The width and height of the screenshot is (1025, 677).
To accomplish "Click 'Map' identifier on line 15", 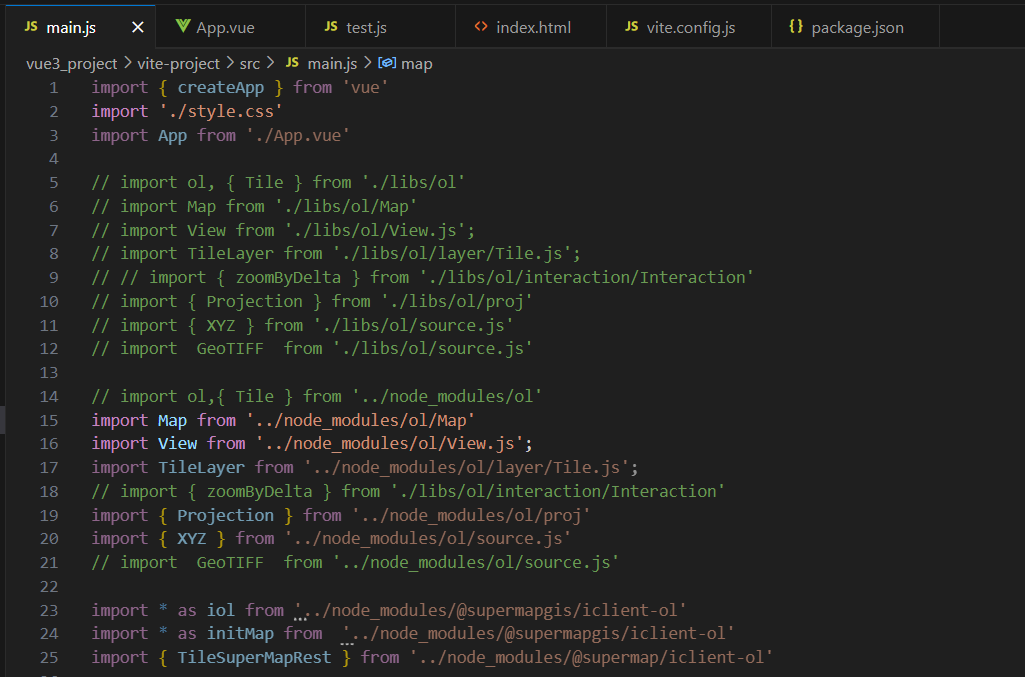I will click(x=173, y=420).
